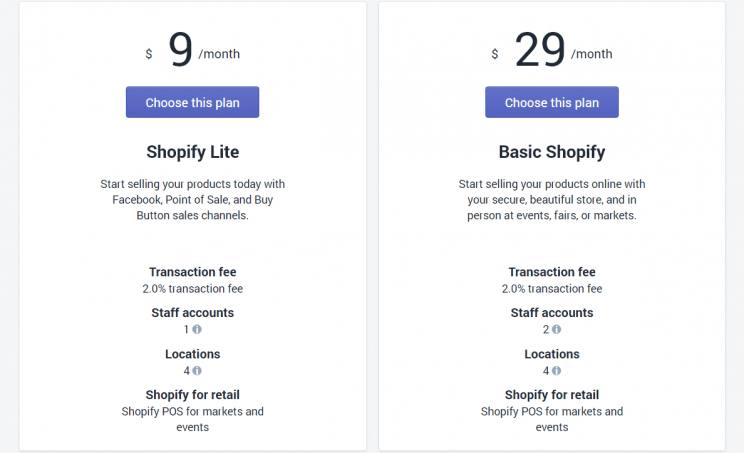This screenshot has width=744, height=453.
Task: Choose the $29 Basic Shopify plan
Action: [x=551, y=102]
